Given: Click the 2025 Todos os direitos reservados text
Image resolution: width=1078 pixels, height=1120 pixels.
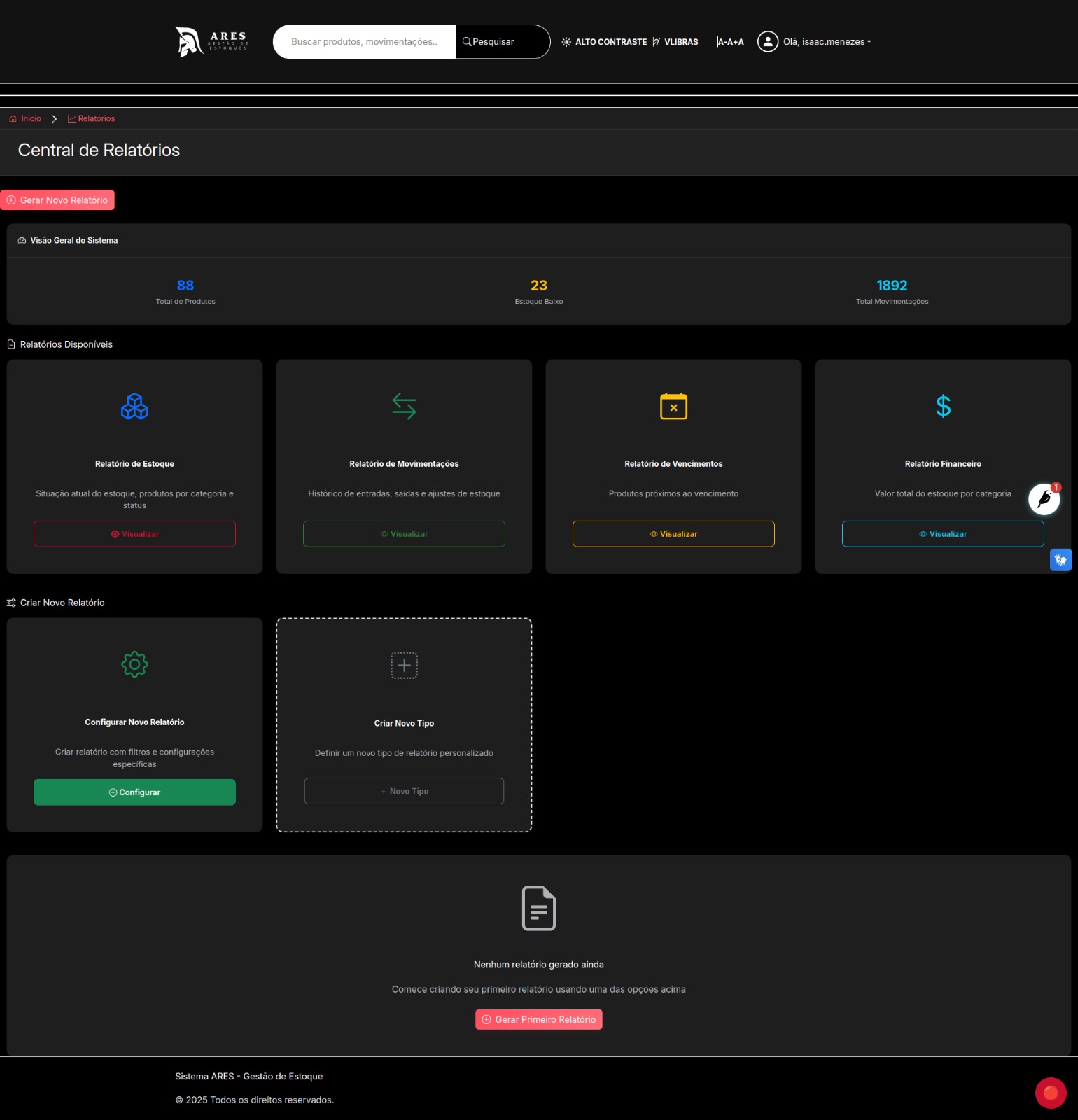Looking at the screenshot, I should click(255, 1100).
